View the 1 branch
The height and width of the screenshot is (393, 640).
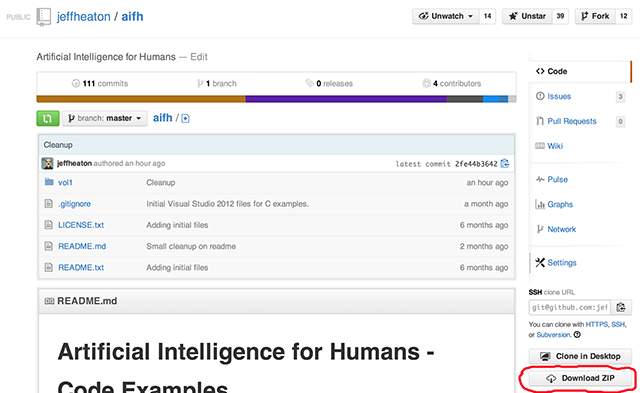pos(216,84)
